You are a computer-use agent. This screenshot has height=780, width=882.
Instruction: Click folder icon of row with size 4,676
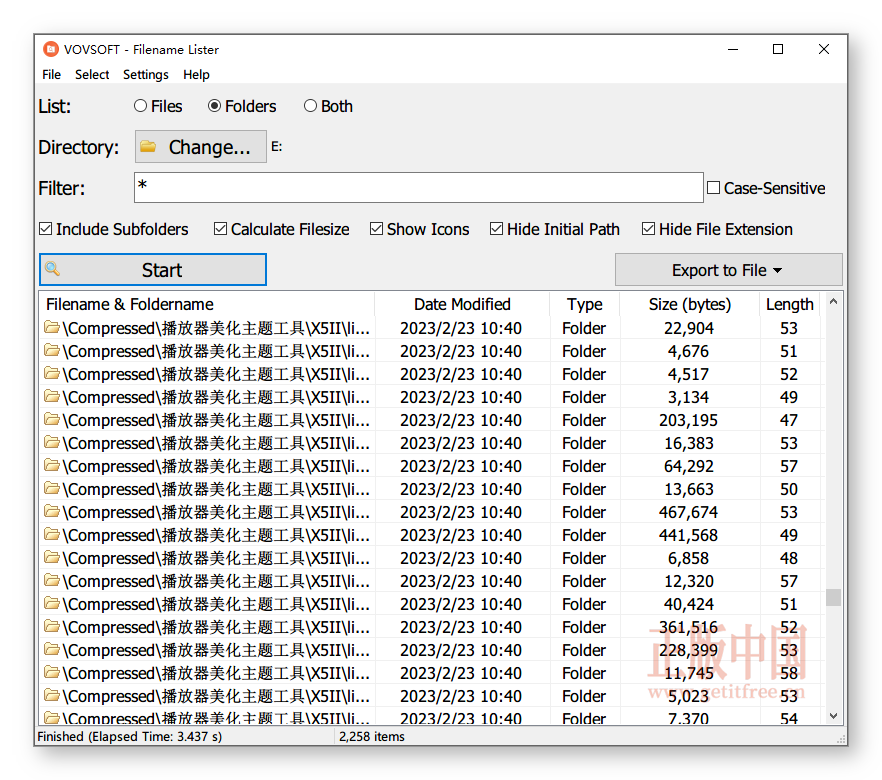click(52, 350)
